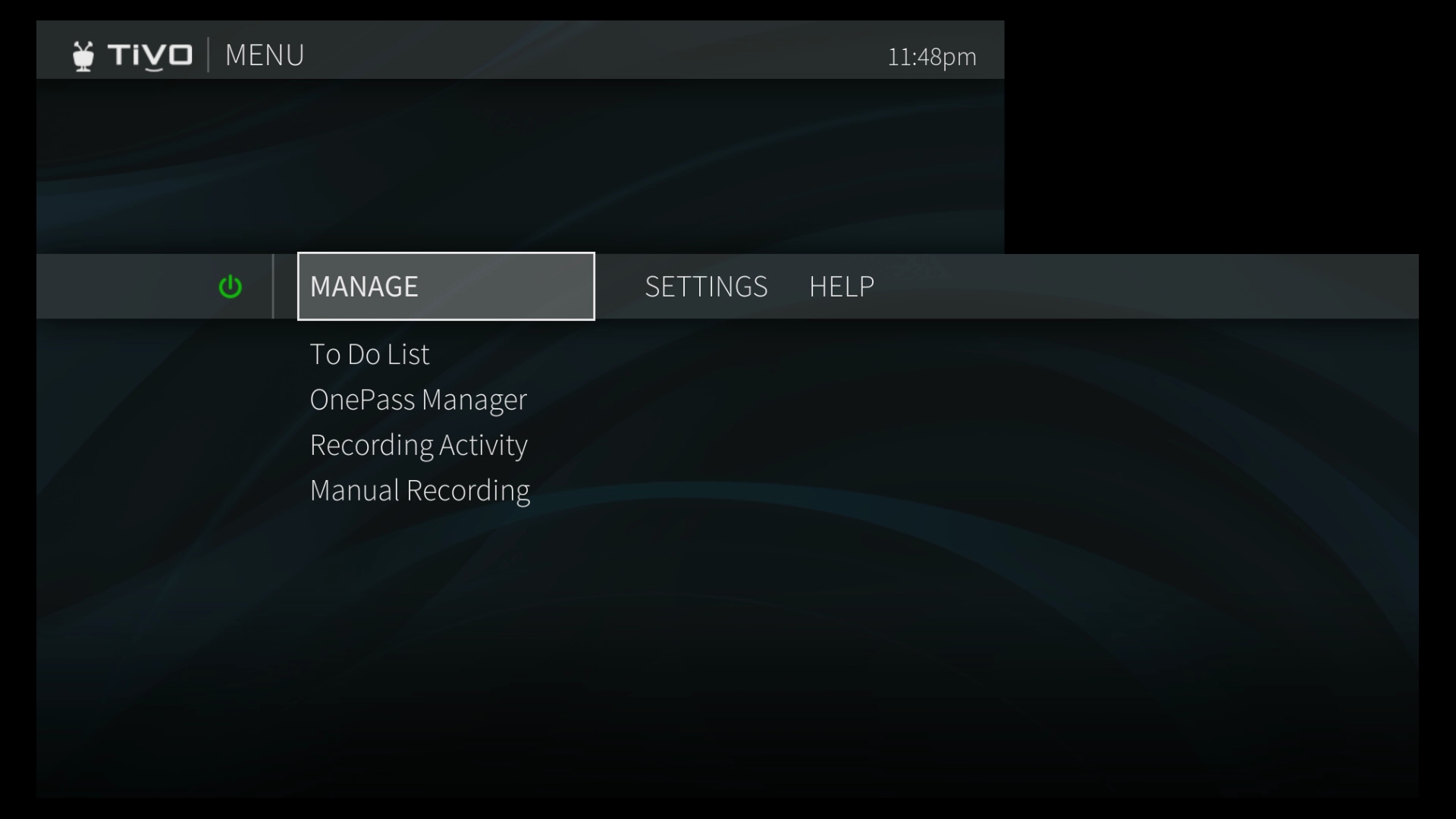Image resolution: width=1456 pixels, height=819 pixels.
Task: Open the To Do List
Action: tap(369, 354)
